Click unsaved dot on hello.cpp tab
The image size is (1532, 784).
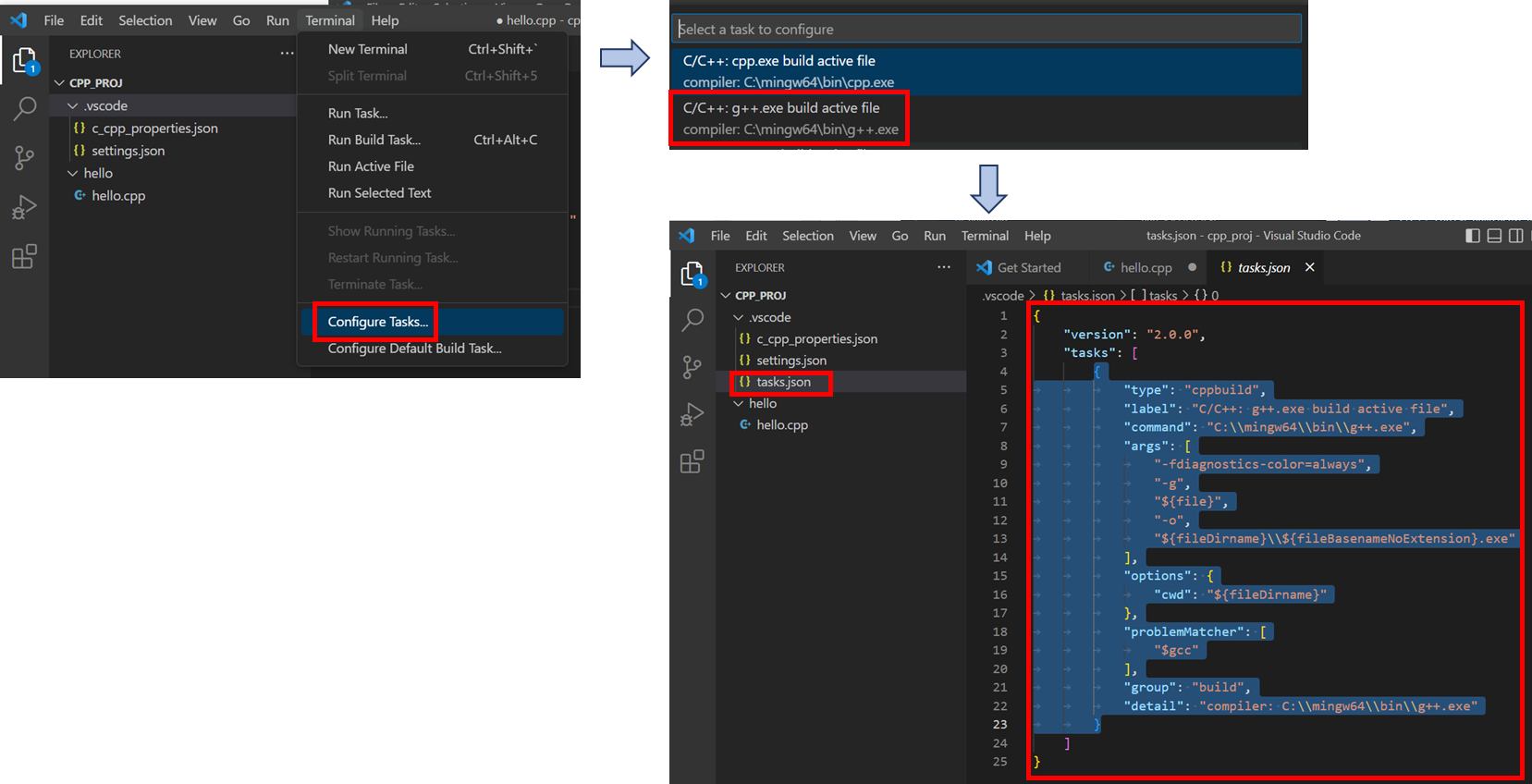1192,267
